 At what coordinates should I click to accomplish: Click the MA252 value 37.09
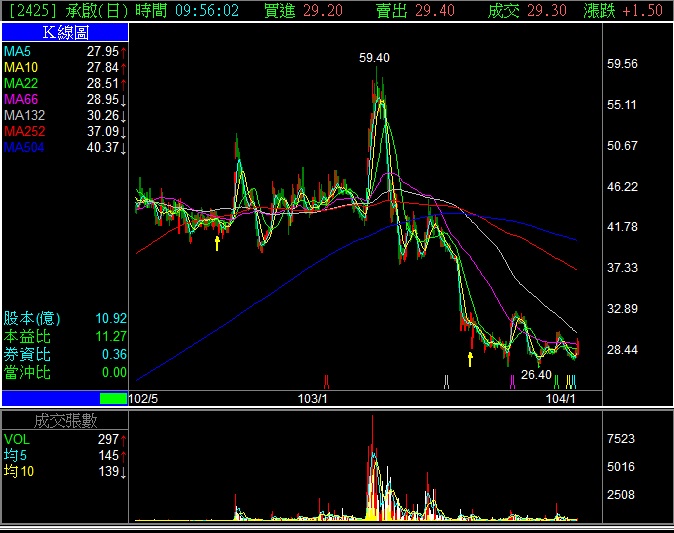tap(103, 131)
